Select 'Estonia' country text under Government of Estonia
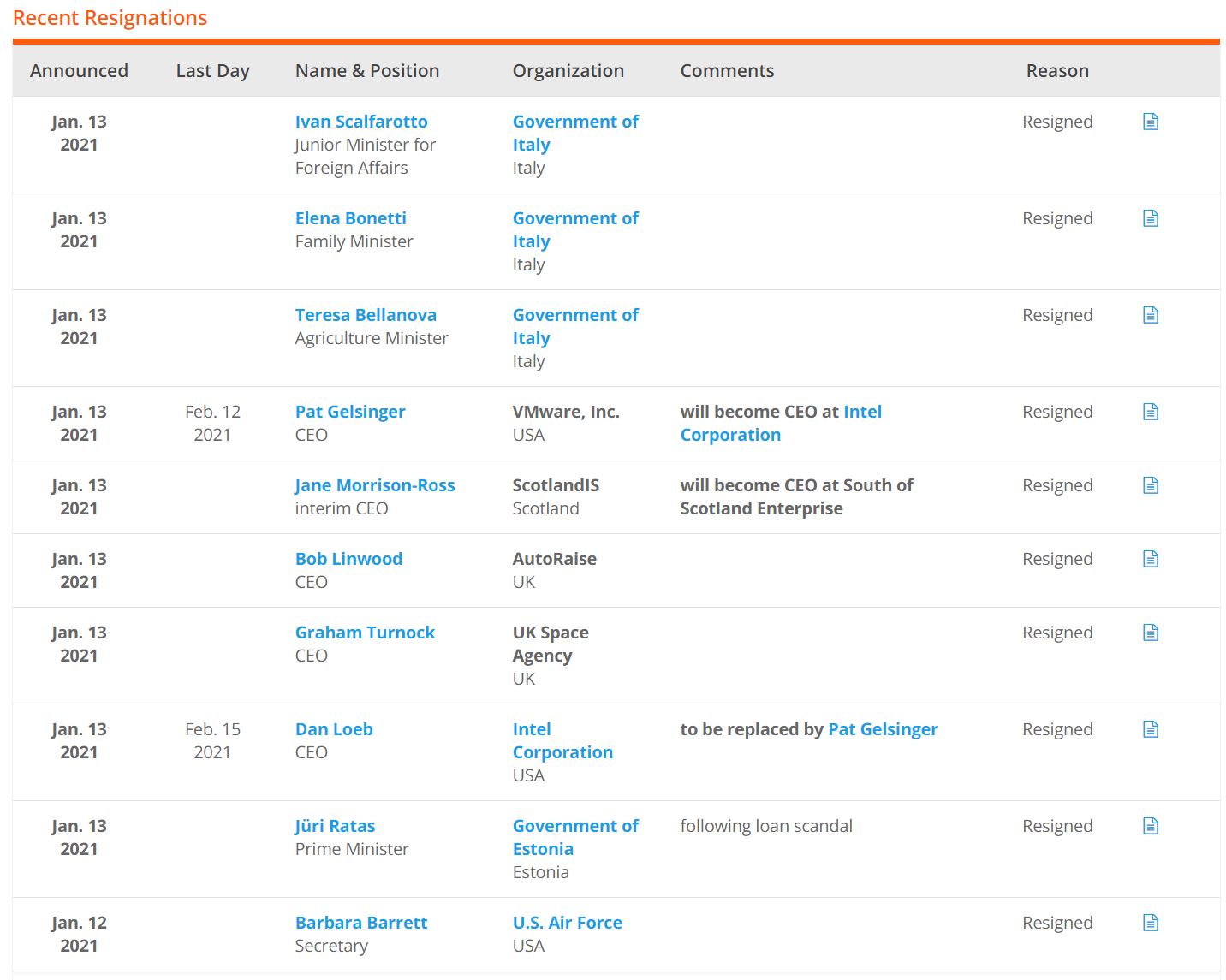Viewport: 1226px width, 980px height. point(540,872)
